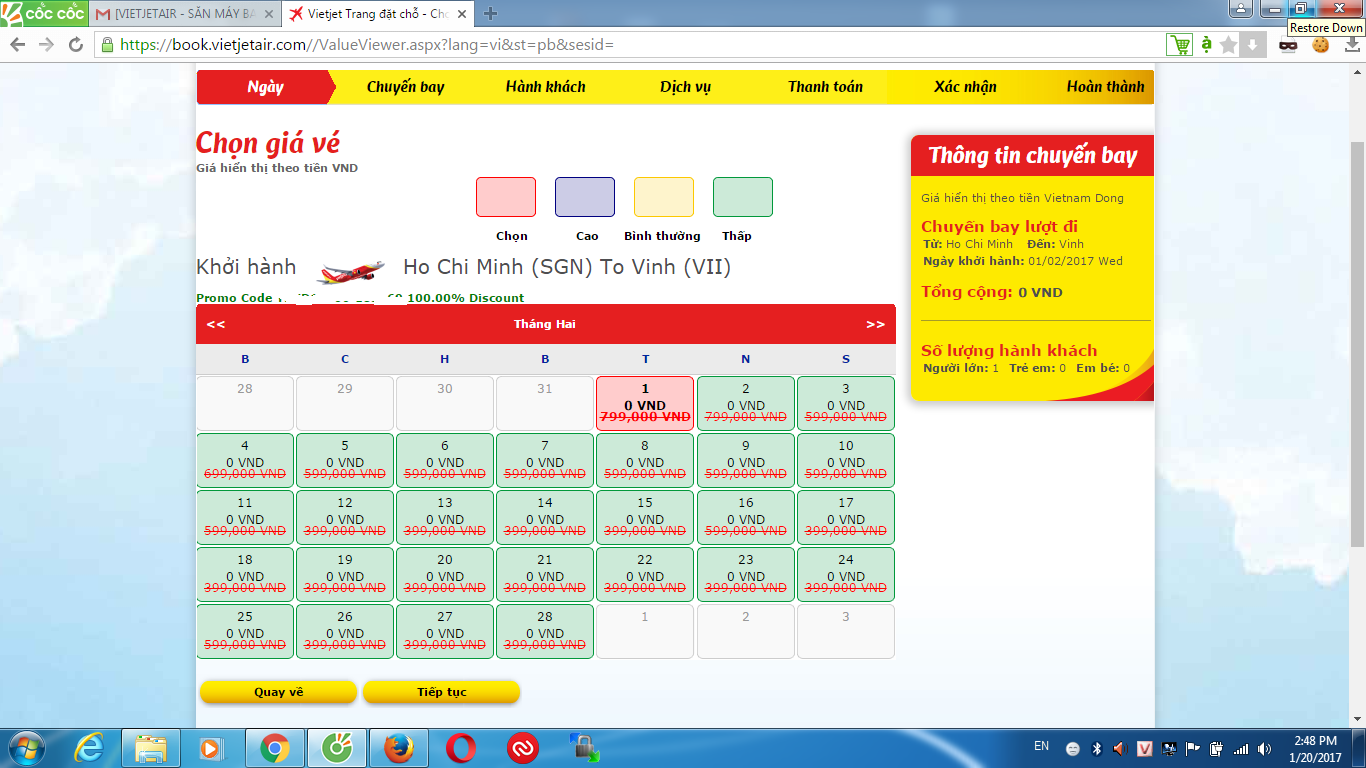Screen dimensions: 1366x768
Task: Click the grey download arrow in address bar
Action: coord(1252,45)
